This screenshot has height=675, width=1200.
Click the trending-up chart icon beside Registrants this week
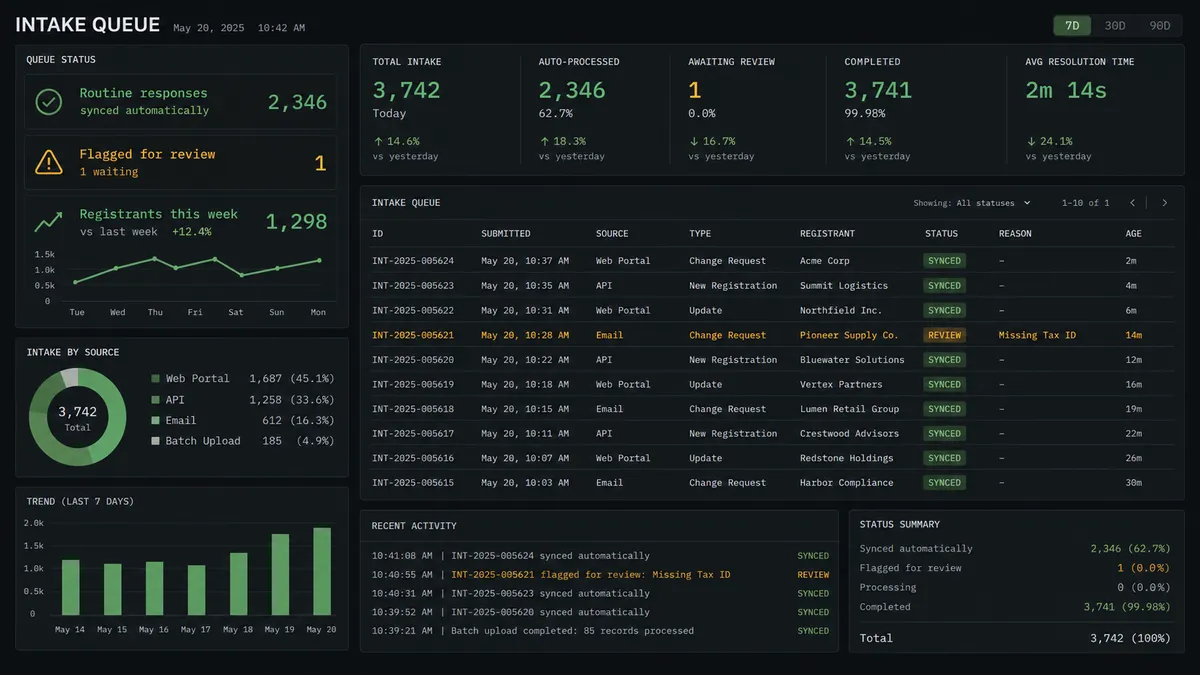tap(49, 222)
